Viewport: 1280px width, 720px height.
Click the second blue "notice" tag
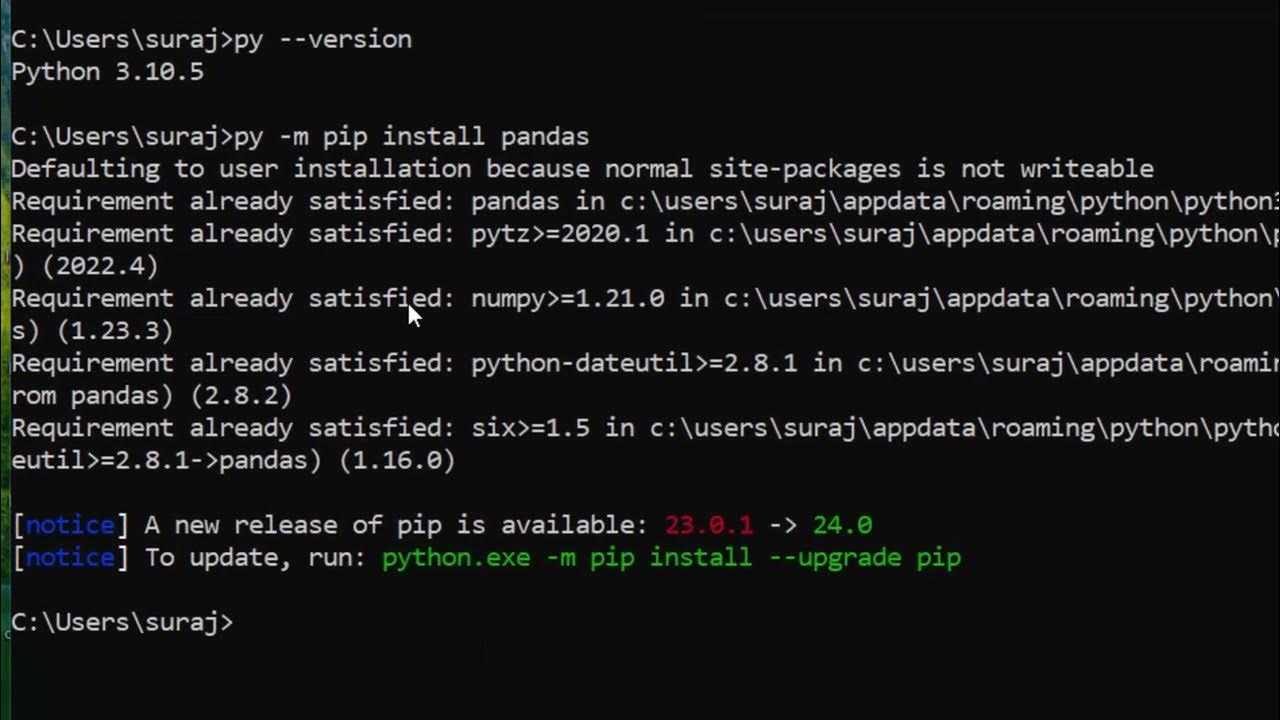pyautogui.click(x=70, y=558)
